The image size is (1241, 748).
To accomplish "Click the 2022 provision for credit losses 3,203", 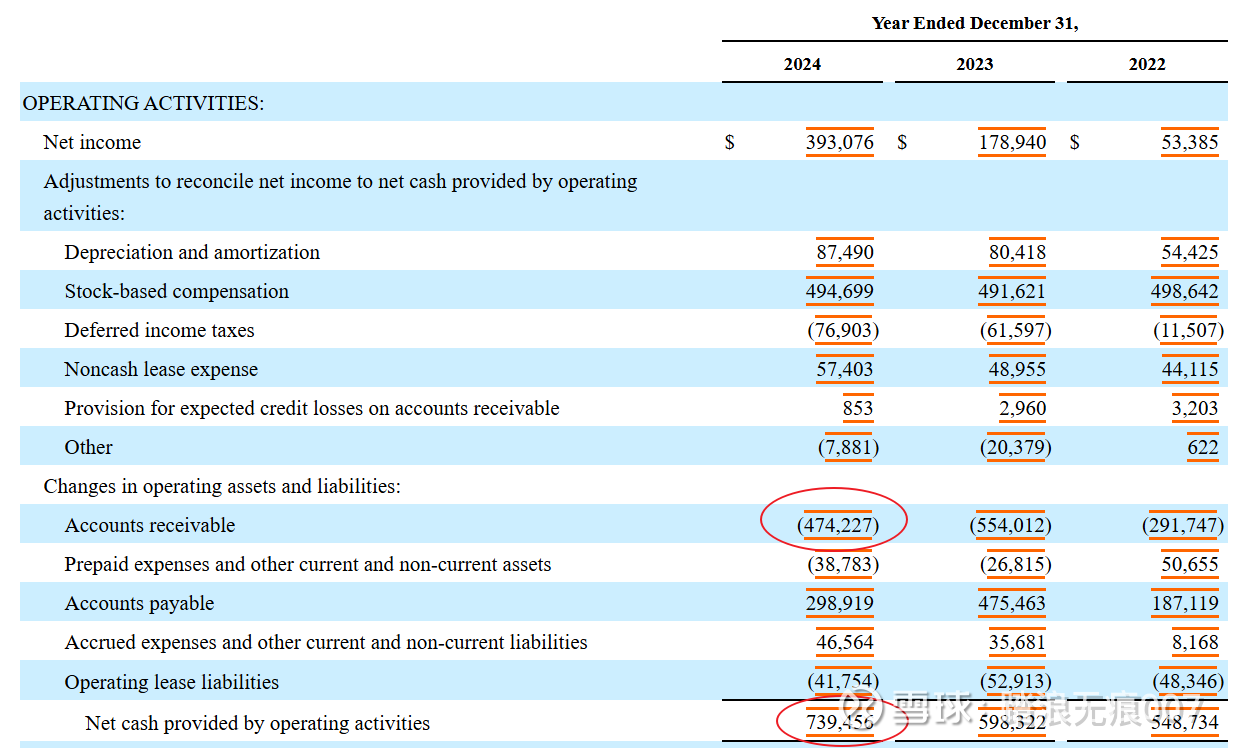I will 1189,408.
